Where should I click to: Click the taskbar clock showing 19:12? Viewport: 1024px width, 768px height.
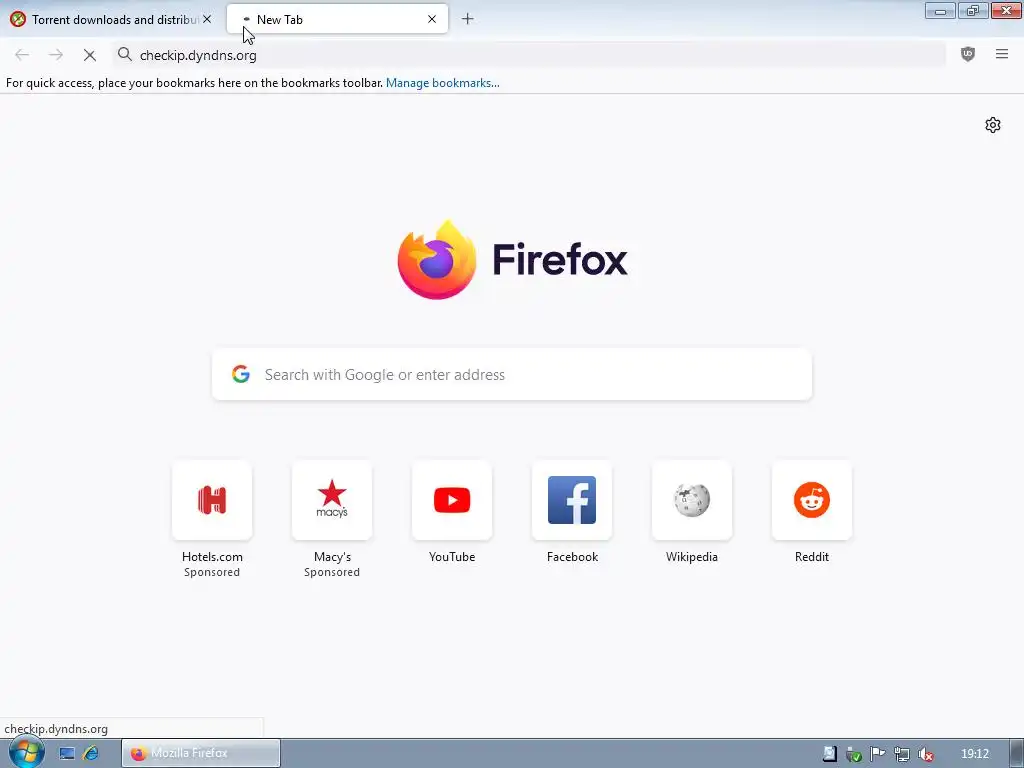pyautogui.click(x=975, y=754)
